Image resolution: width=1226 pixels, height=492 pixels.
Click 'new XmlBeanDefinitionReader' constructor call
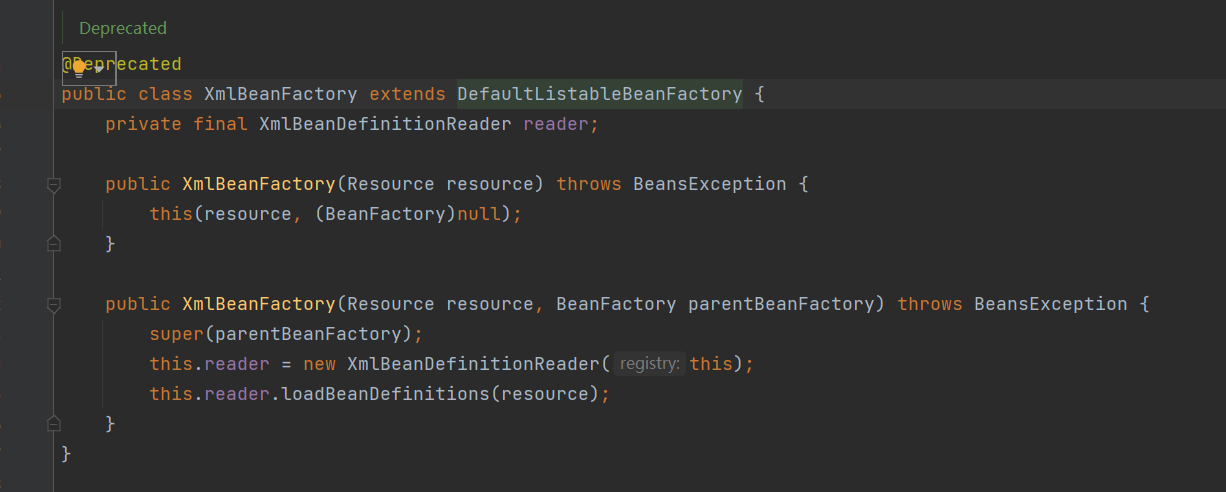click(x=451, y=364)
